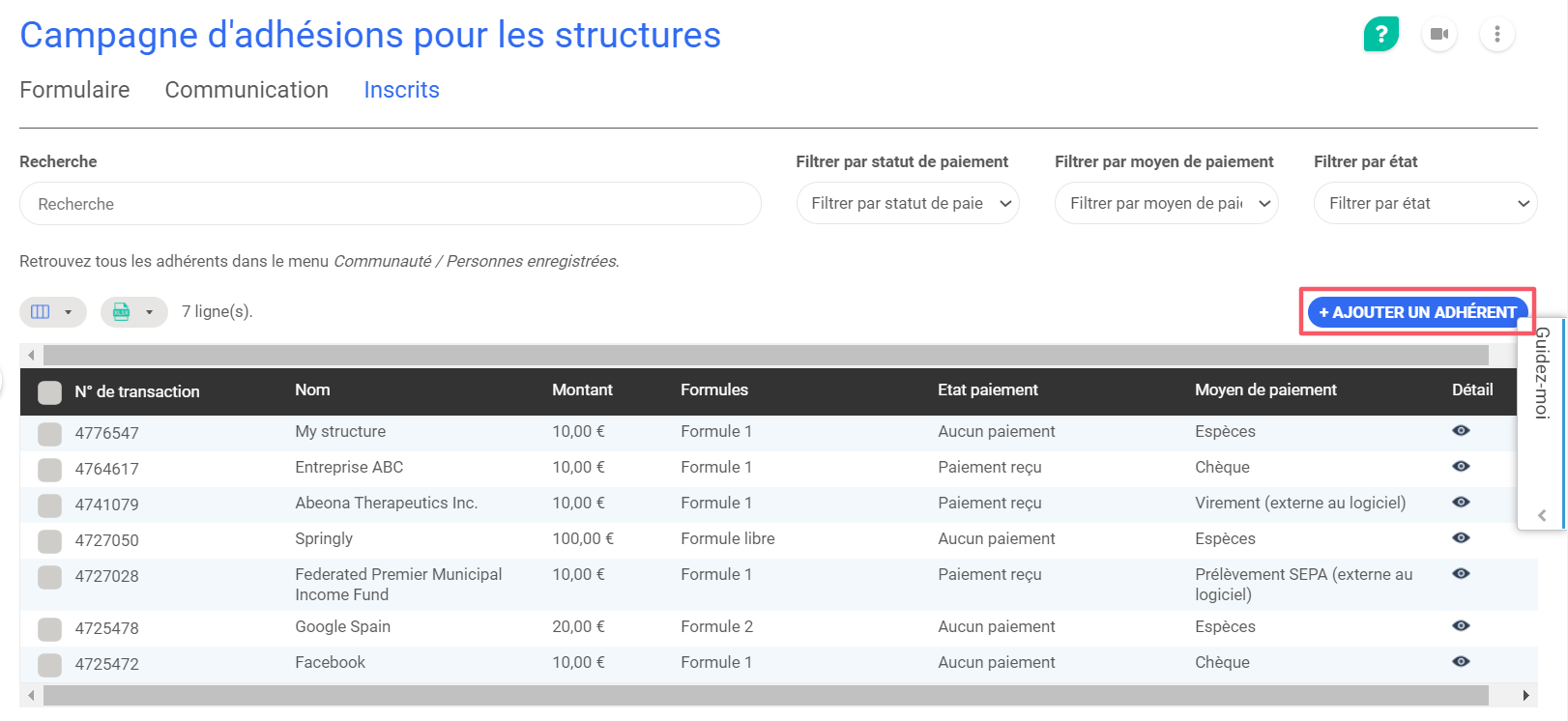Sort table by the Montant column header
The image size is (1568, 721).
(582, 390)
